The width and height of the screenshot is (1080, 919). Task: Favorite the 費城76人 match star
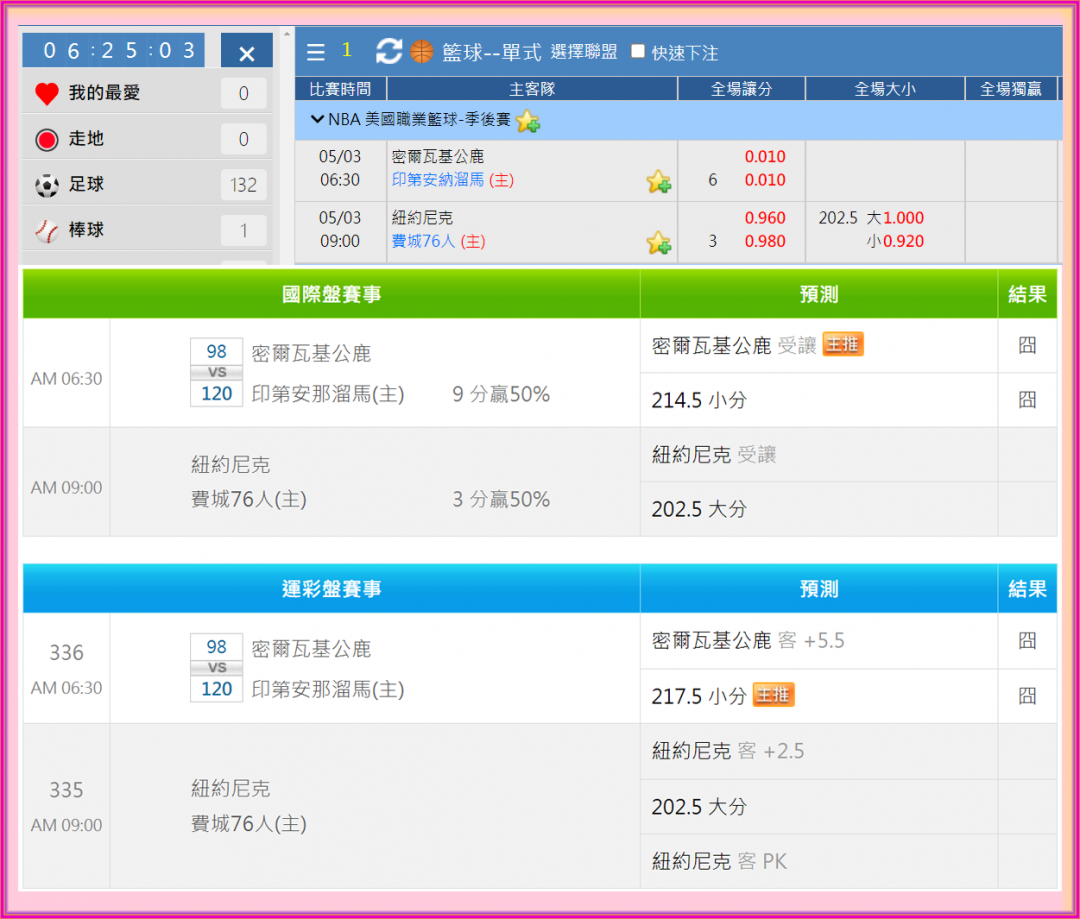click(658, 242)
